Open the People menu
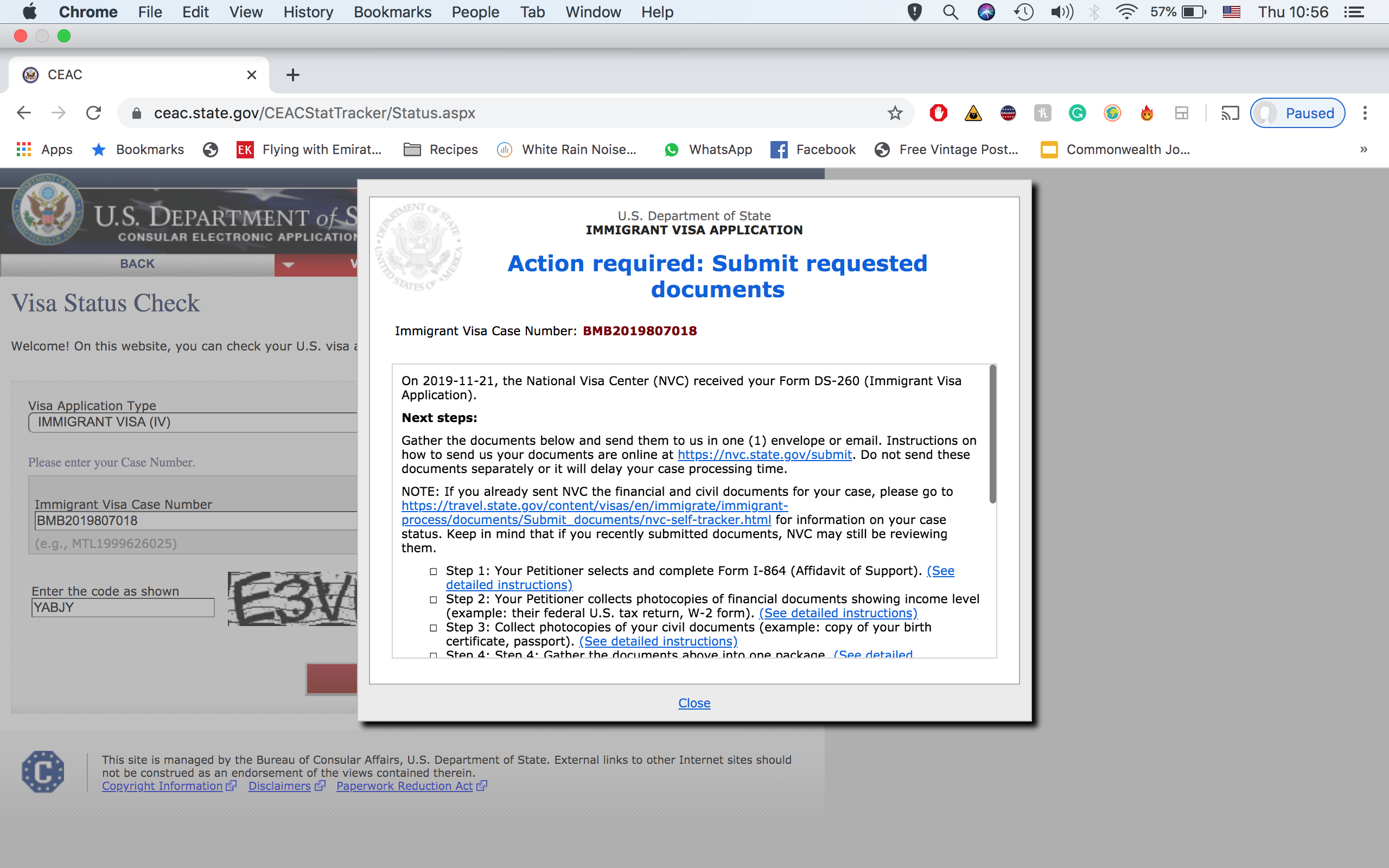The height and width of the screenshot is (868, 1389). click(x=475, y=12)
